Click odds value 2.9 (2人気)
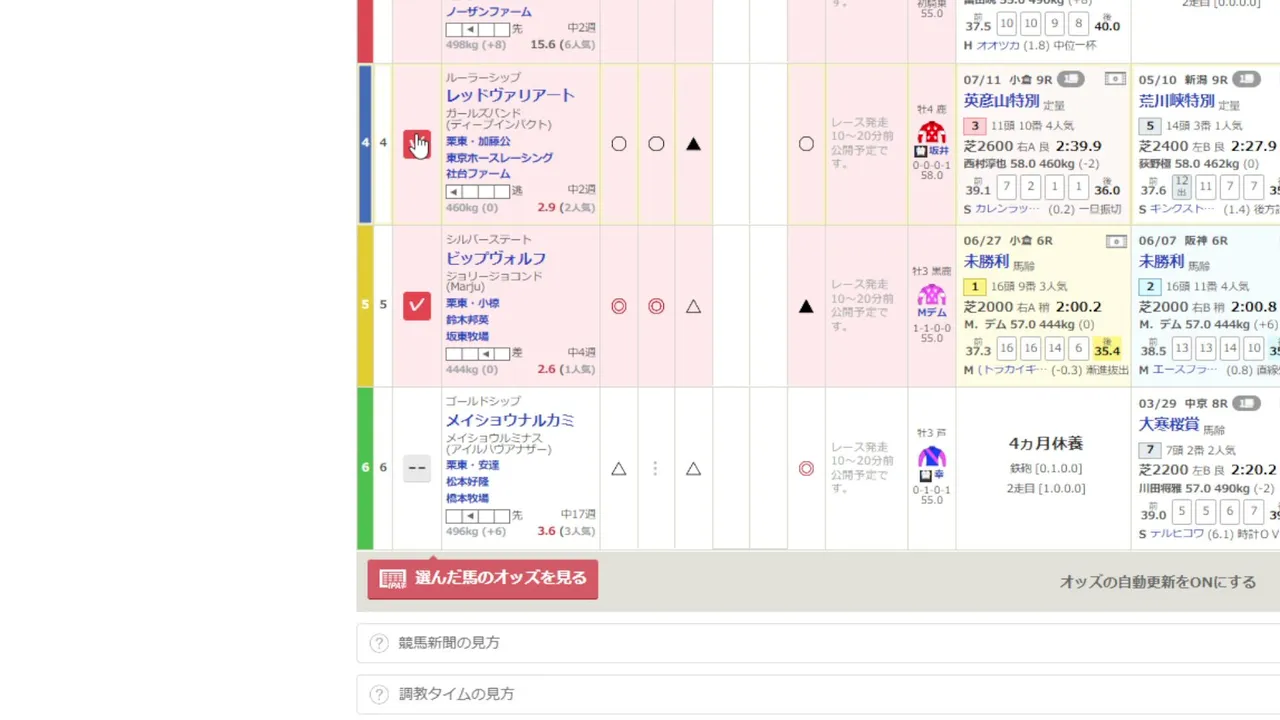 click(x=566, y=207)
